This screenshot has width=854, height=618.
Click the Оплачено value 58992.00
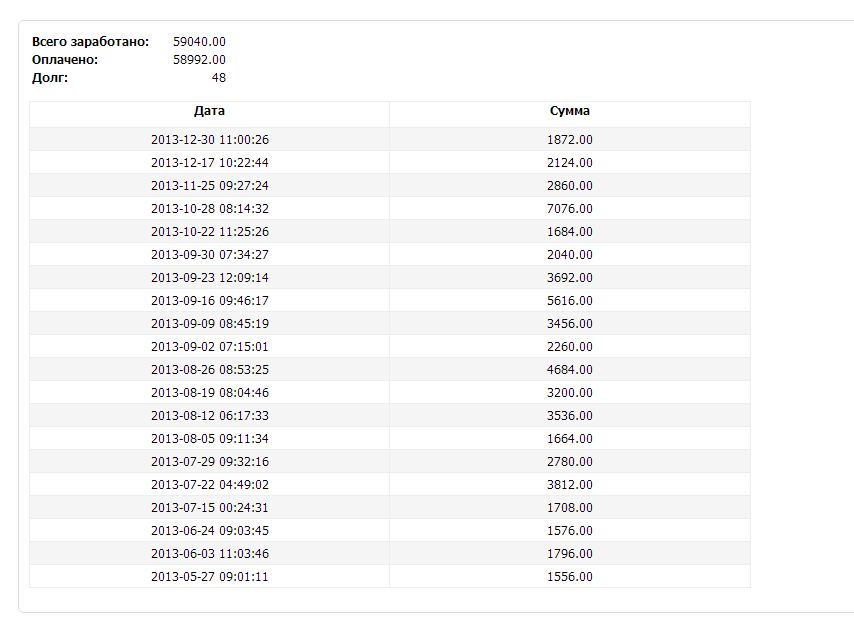click(x=199, y=60)
